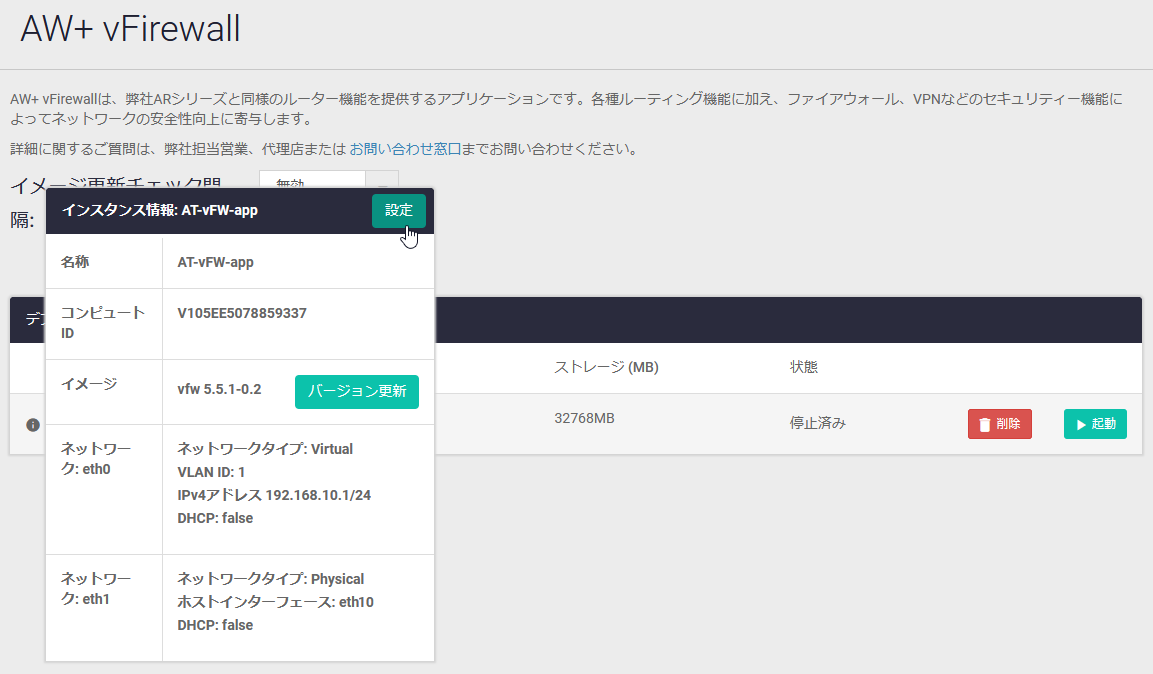Click the 状態 column header
Image resolution: width=1153 pixels, height=674 pixels.
point(804,367)
